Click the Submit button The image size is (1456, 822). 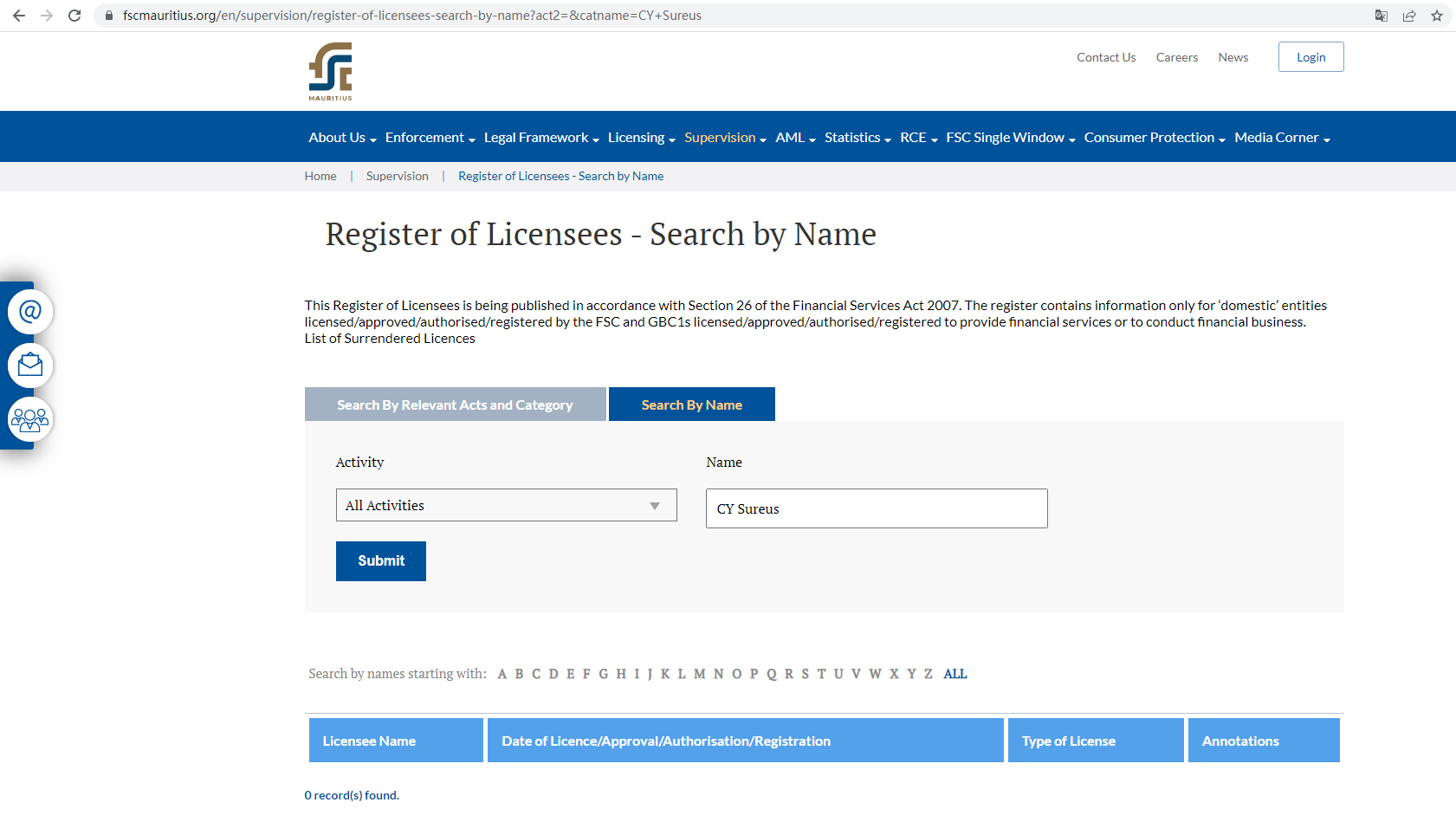381,561
